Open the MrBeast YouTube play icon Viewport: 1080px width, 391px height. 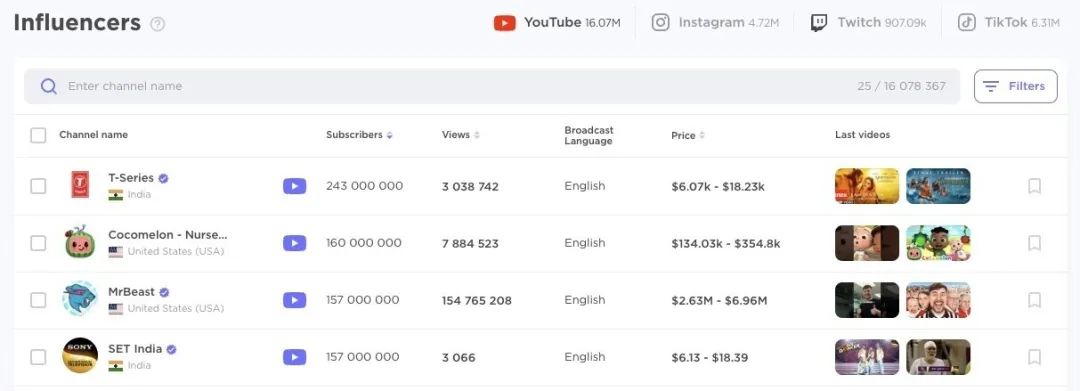pos(294,300)
